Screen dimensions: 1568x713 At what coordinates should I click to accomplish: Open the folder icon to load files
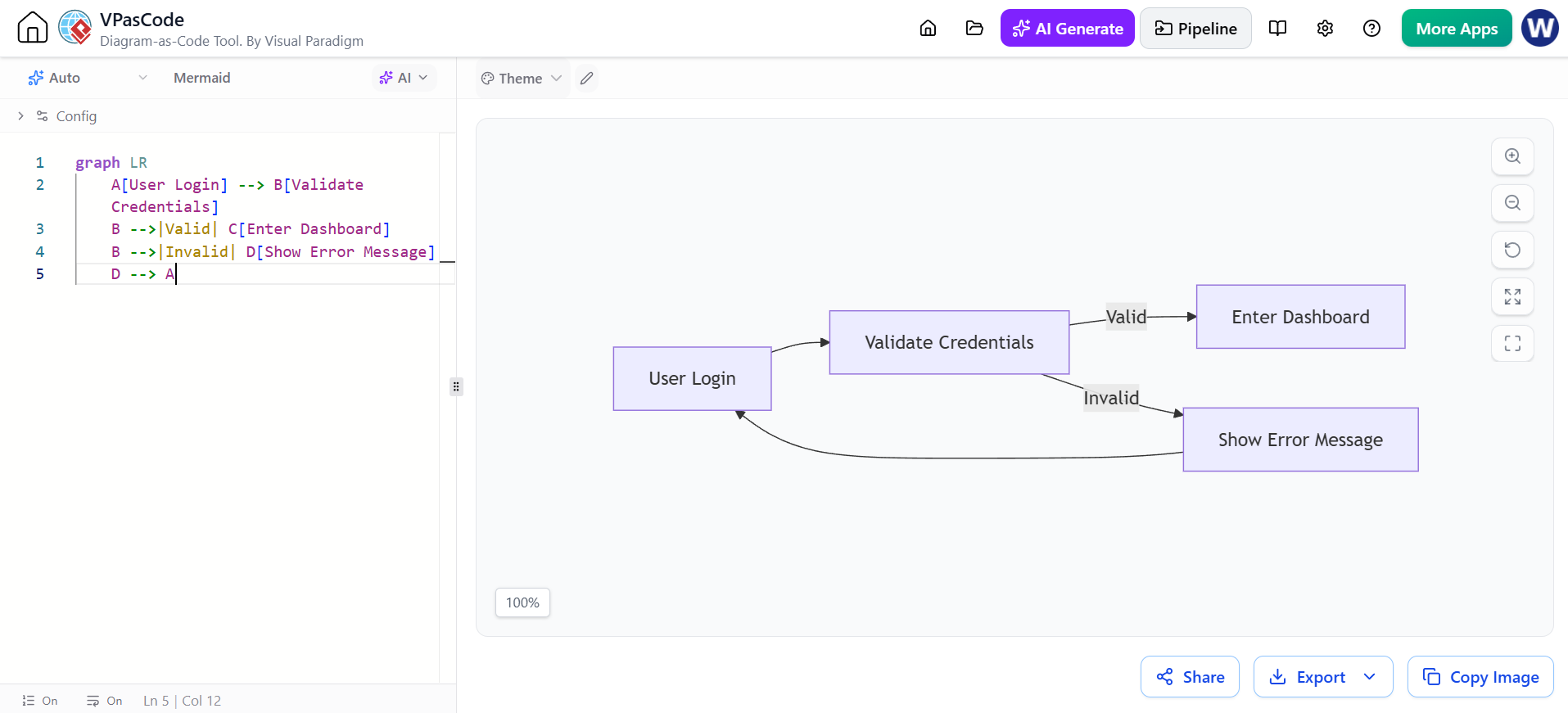[974, 29]
